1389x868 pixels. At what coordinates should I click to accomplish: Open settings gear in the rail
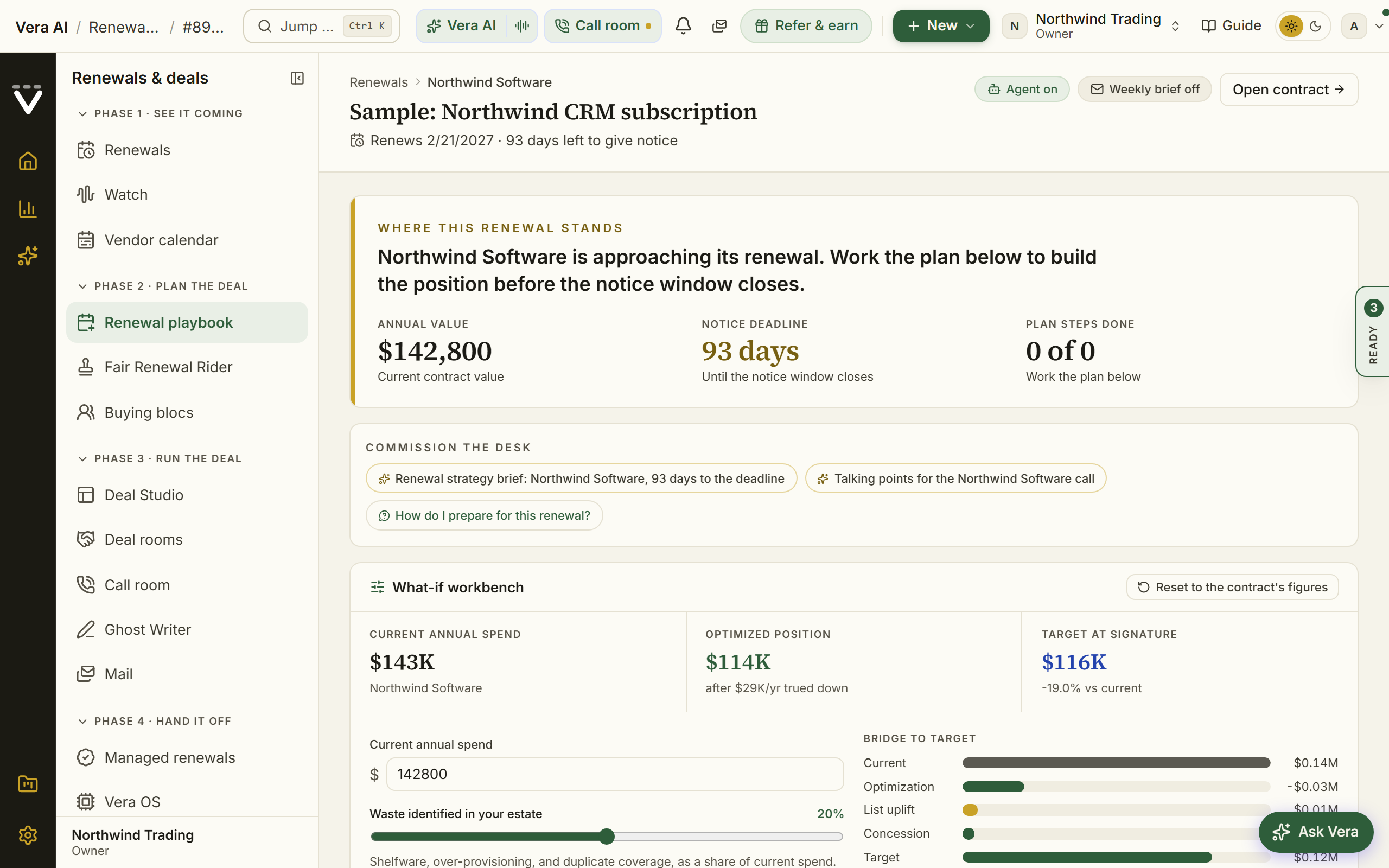28,835
